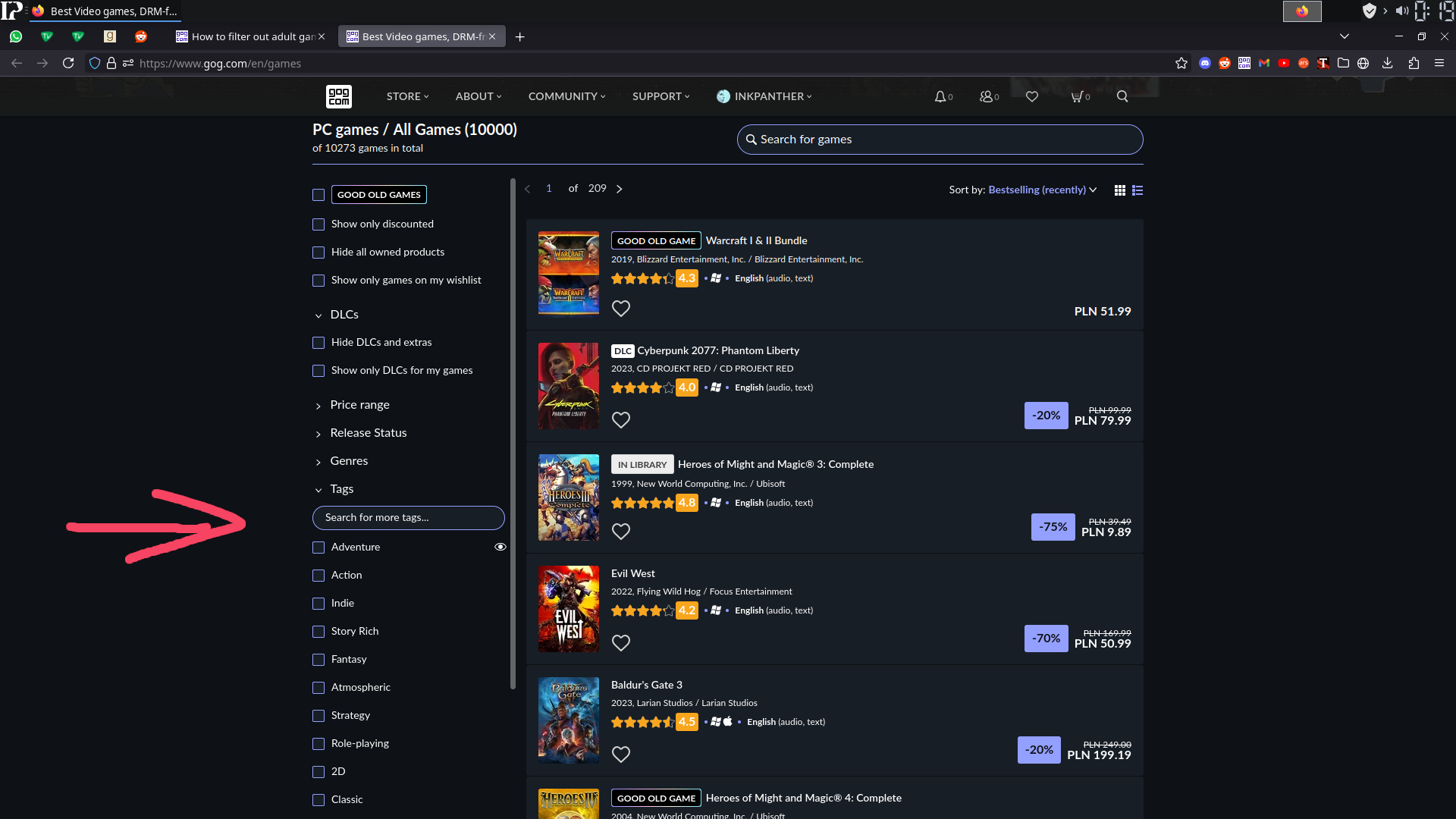Toggle eye icon next to Adventure tag

coord(500,547)
